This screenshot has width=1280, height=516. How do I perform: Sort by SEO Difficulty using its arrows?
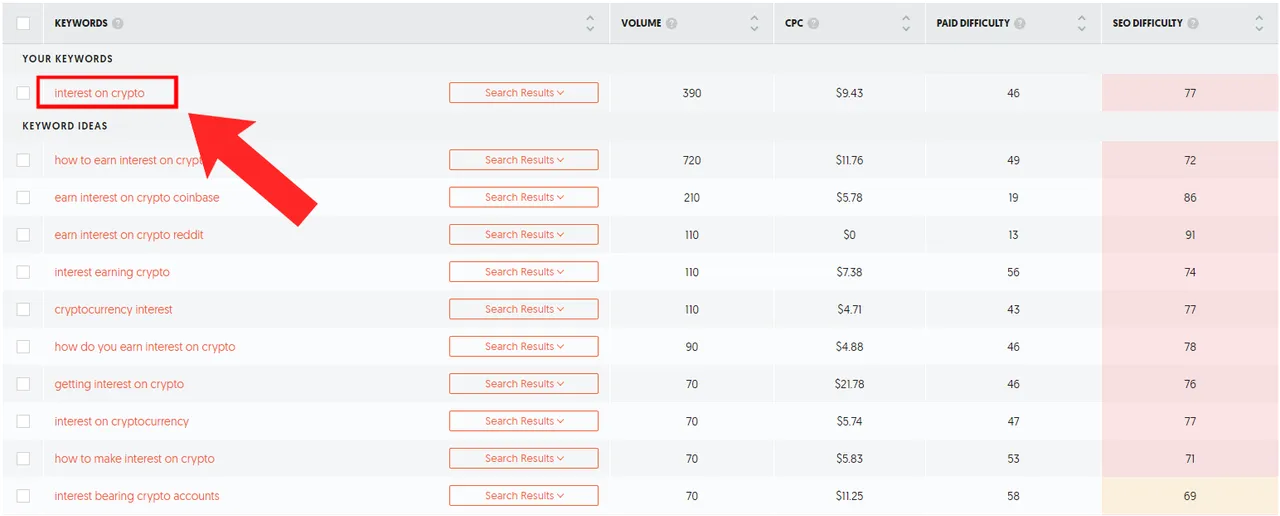tap(1259, 23)
